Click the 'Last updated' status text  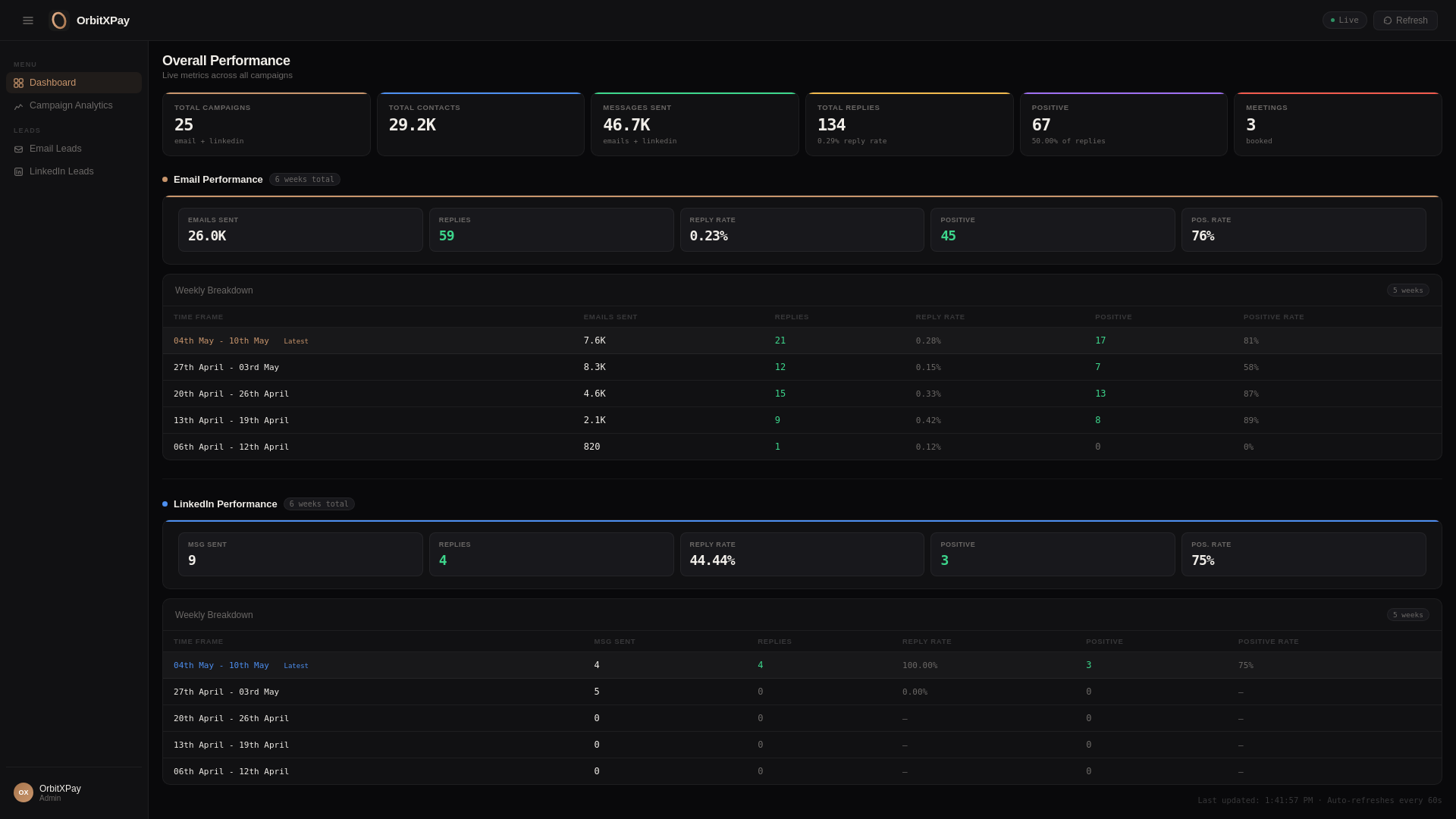click(1319, 800)
